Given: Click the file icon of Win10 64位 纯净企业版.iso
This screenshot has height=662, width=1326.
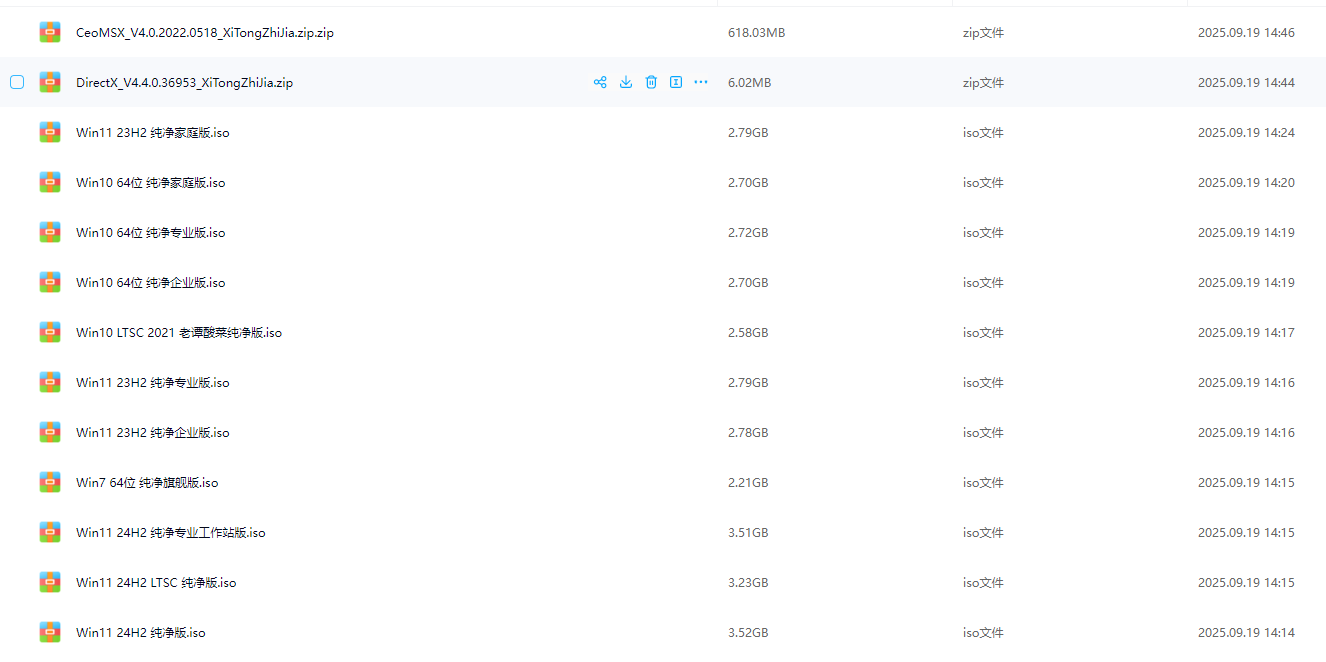Looking at the screenshot, I should coord(50,282).
